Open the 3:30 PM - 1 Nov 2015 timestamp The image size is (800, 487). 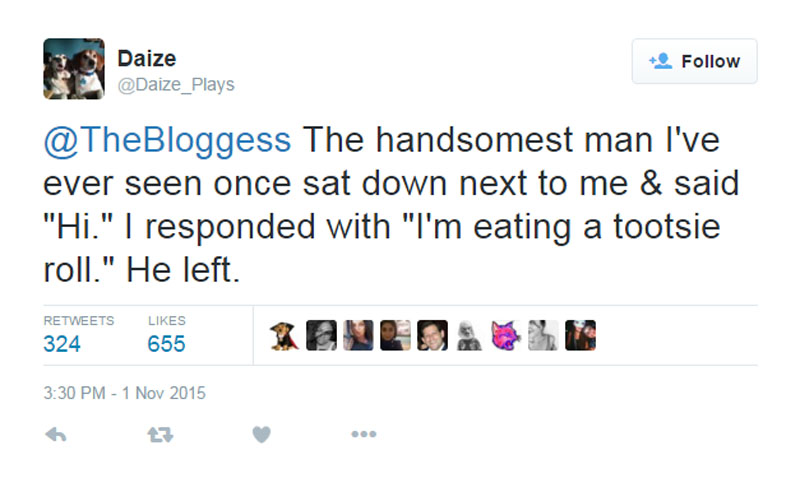[x=124, y=393]
